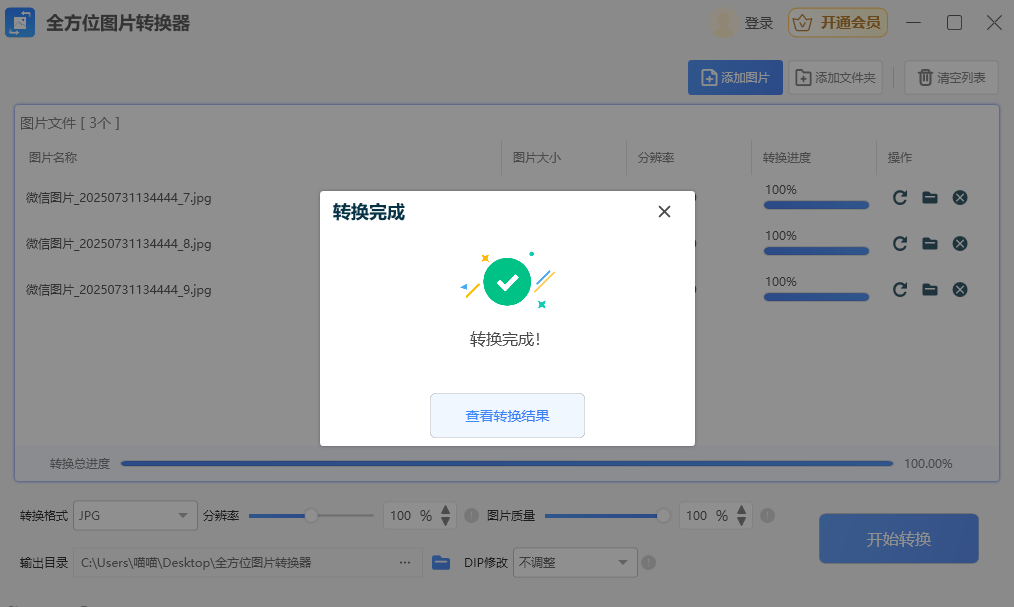Image resolution: width=1014 pixels, height=607 pixels.
Task: Re-convert the _7.jpg file with refresh icon
Action: pyautogui.click(x=900, y=198)
